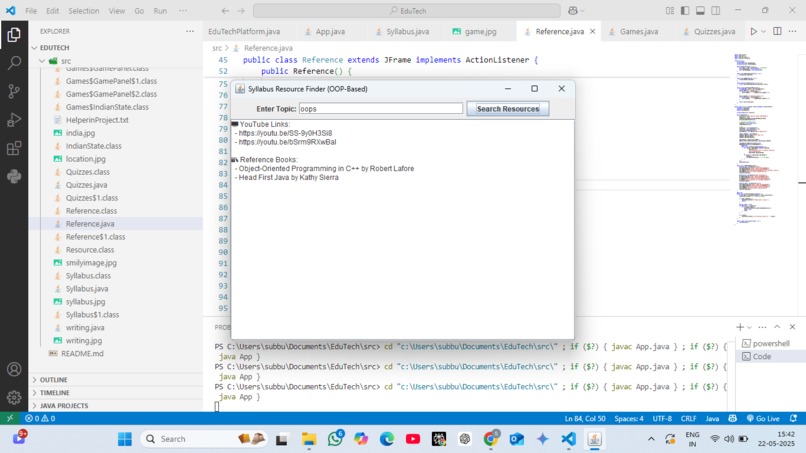Screen dimensions: 806x453
Task: Split the editor to the right
Action: [x=777, y=31]
